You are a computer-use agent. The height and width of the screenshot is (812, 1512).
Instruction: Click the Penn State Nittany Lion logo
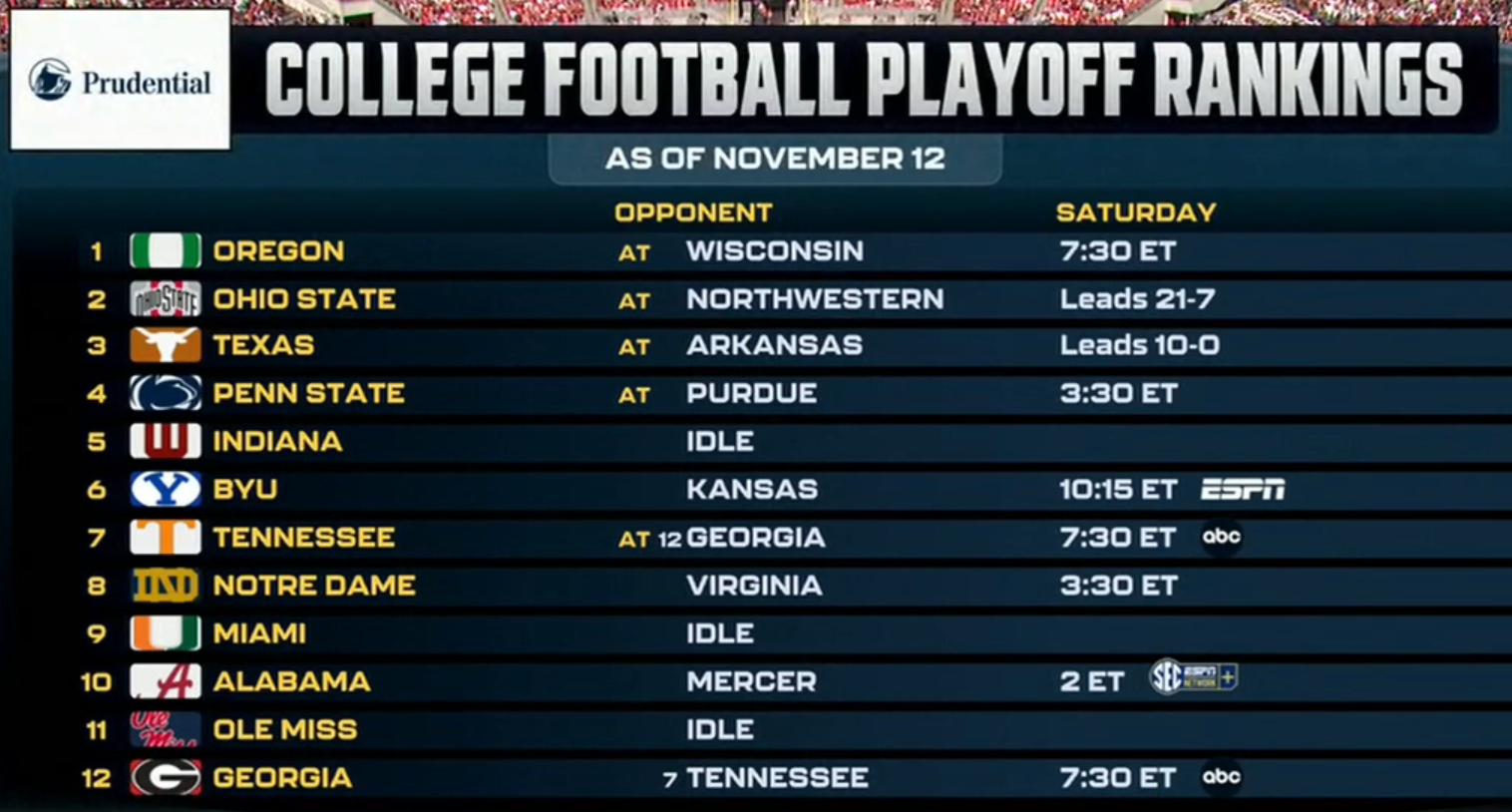166,393
